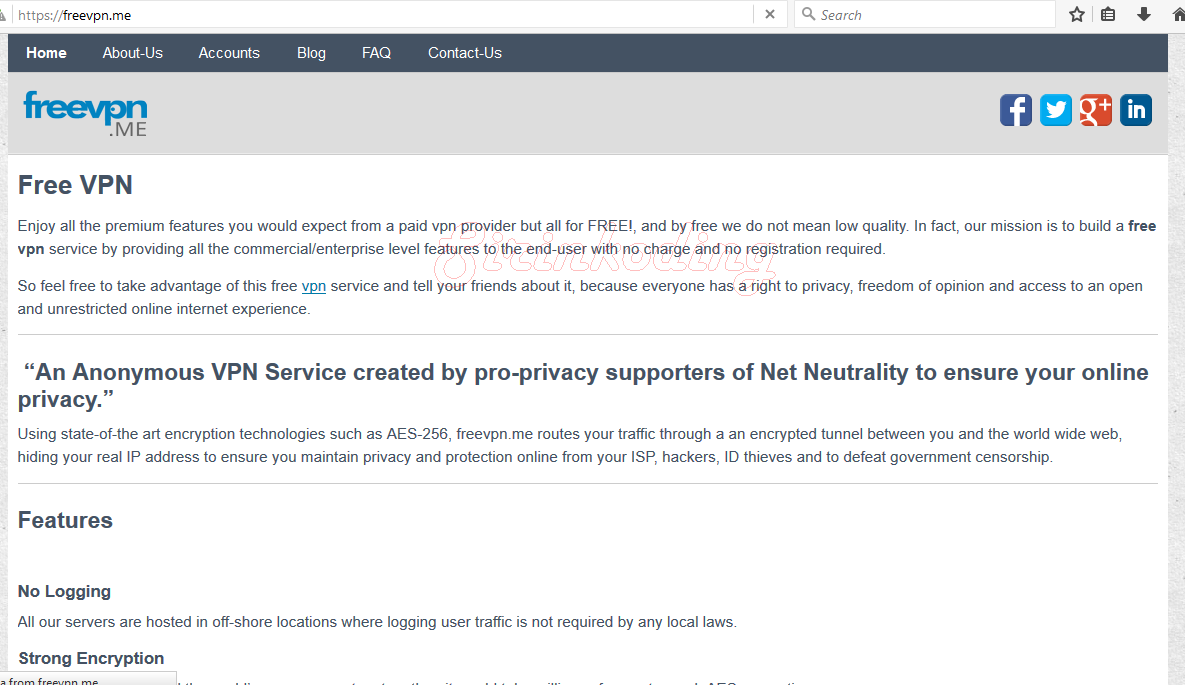The height and width of the screenshot is (685, 1185).
Task: Click the freevpn.me logo
Action: pos(85,113)
